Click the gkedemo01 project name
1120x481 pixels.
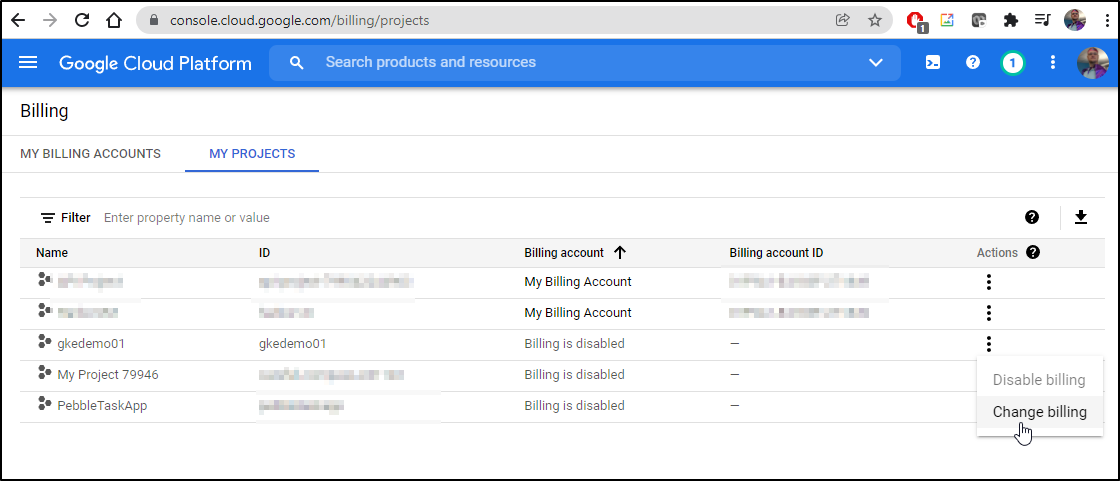[x=91, y=344]
